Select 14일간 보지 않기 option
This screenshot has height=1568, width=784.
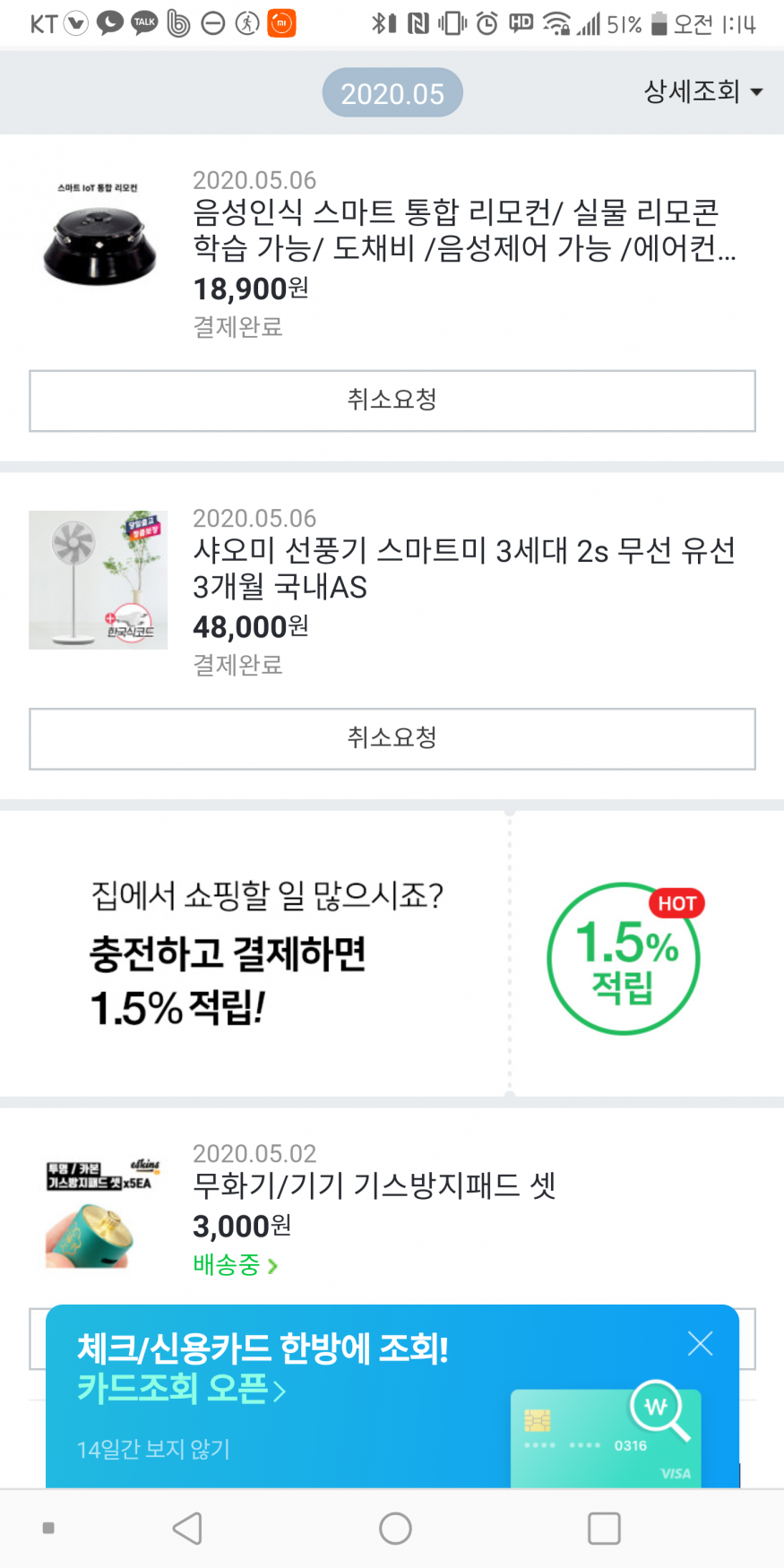tap(153, 1449)
